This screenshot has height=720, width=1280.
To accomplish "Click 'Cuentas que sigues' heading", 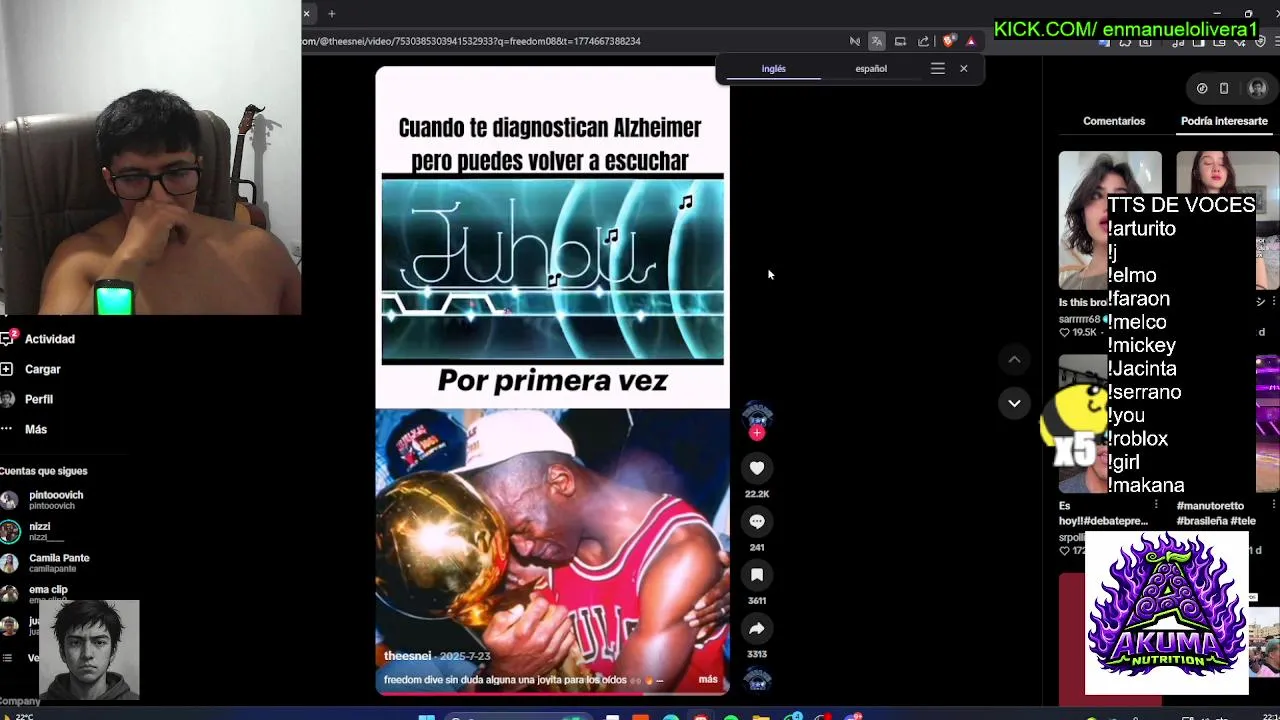I will click(44, 471).
